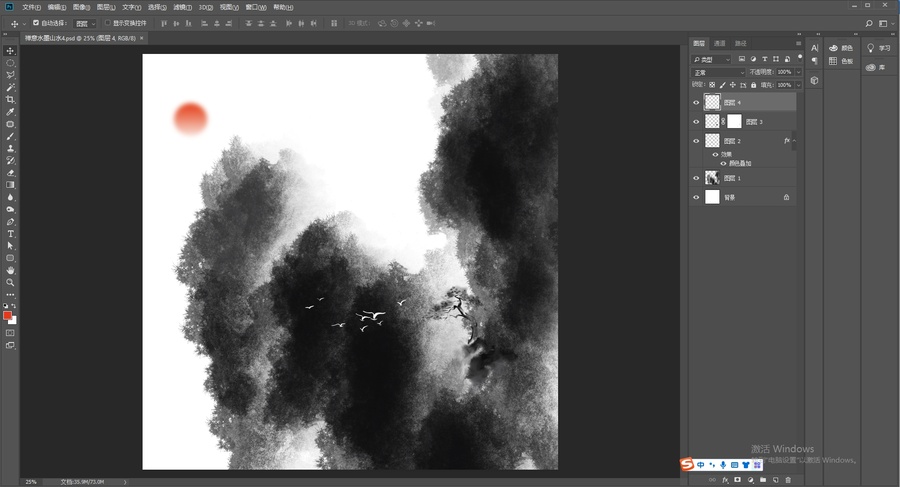Toggle visibility of 图层 2
The image size is (900, 487).
[696, 141]
